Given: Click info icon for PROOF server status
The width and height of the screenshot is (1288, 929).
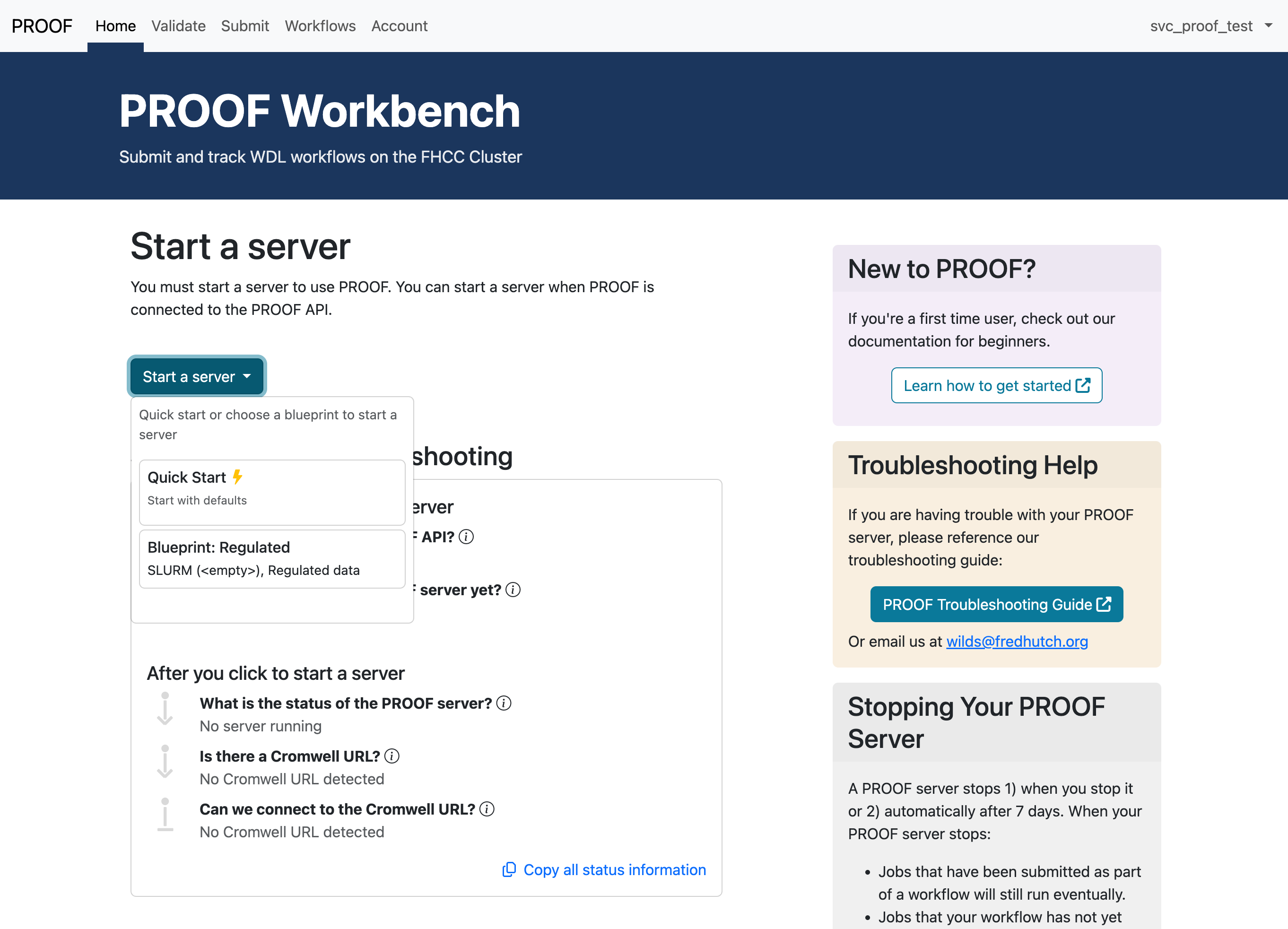Looking at the screenshot, I should pos(504,703).
